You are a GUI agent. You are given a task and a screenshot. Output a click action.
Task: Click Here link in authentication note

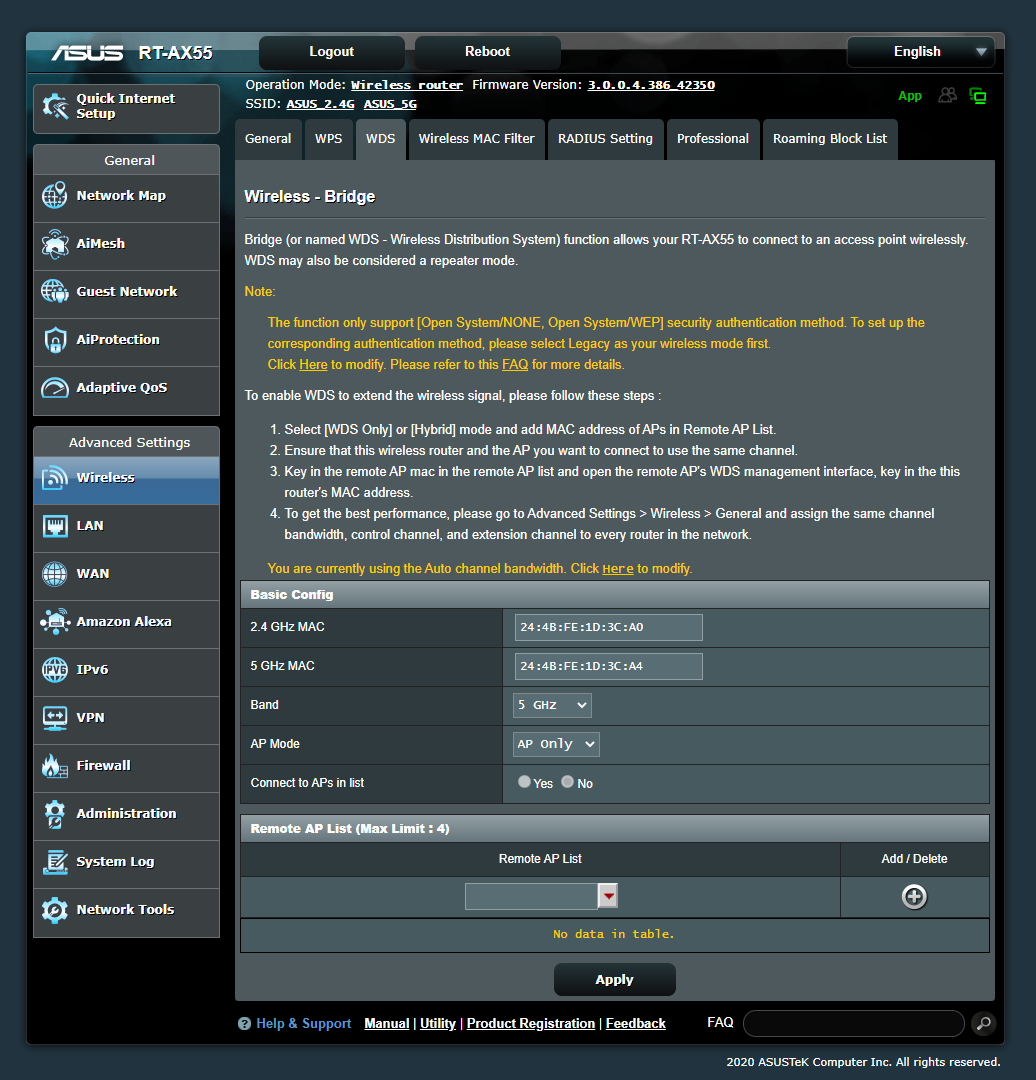(x=313, y=364)
